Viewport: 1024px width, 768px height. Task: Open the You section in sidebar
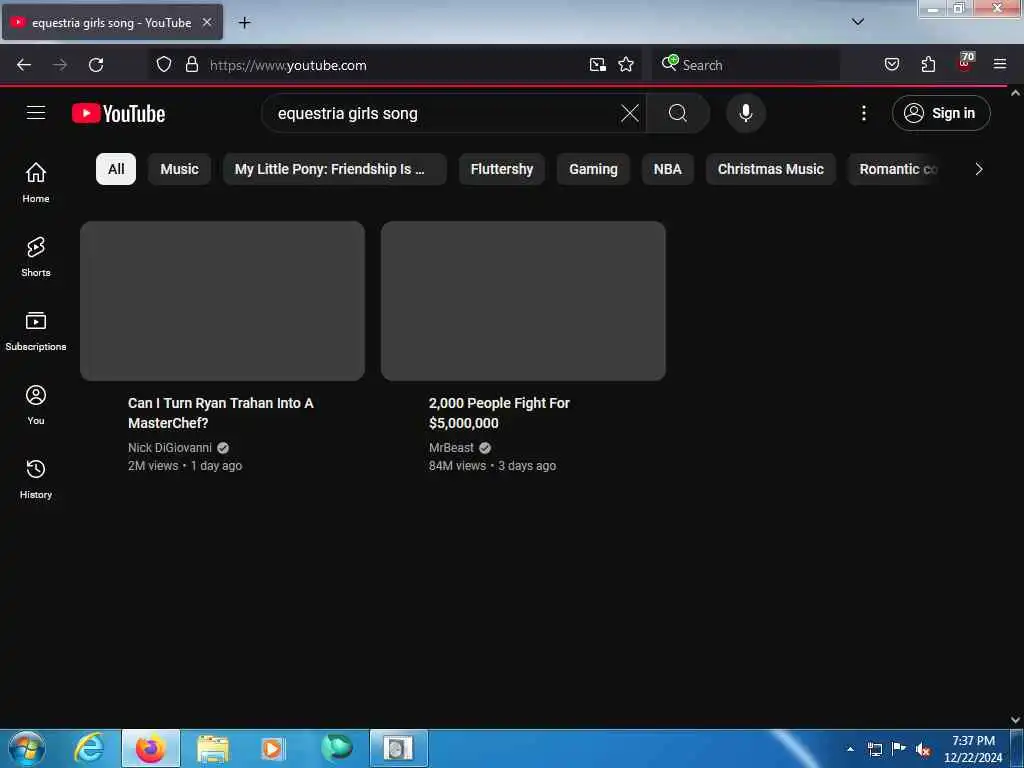[x=36, y=405]
